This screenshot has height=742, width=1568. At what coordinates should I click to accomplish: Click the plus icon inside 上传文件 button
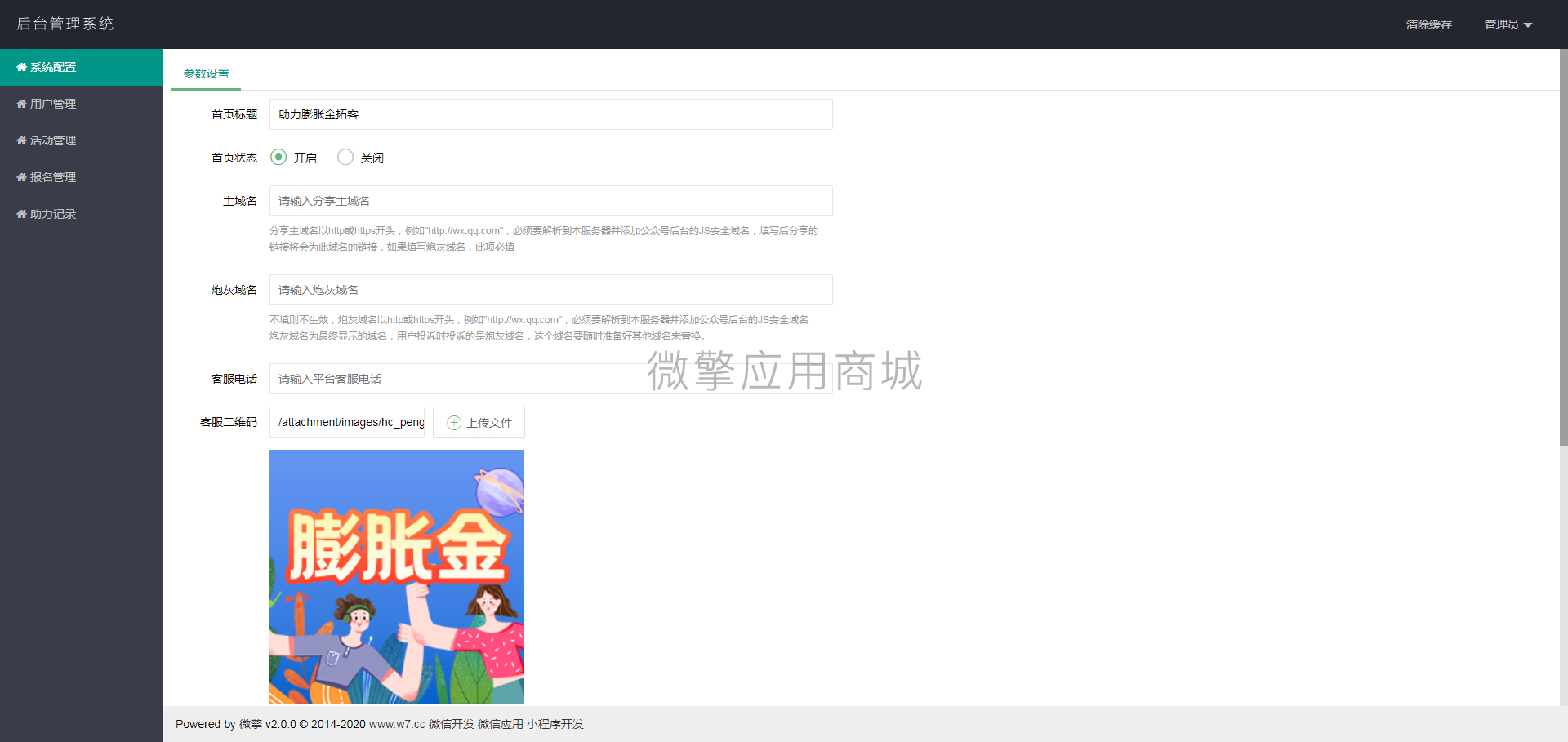(x=453, y=422)
